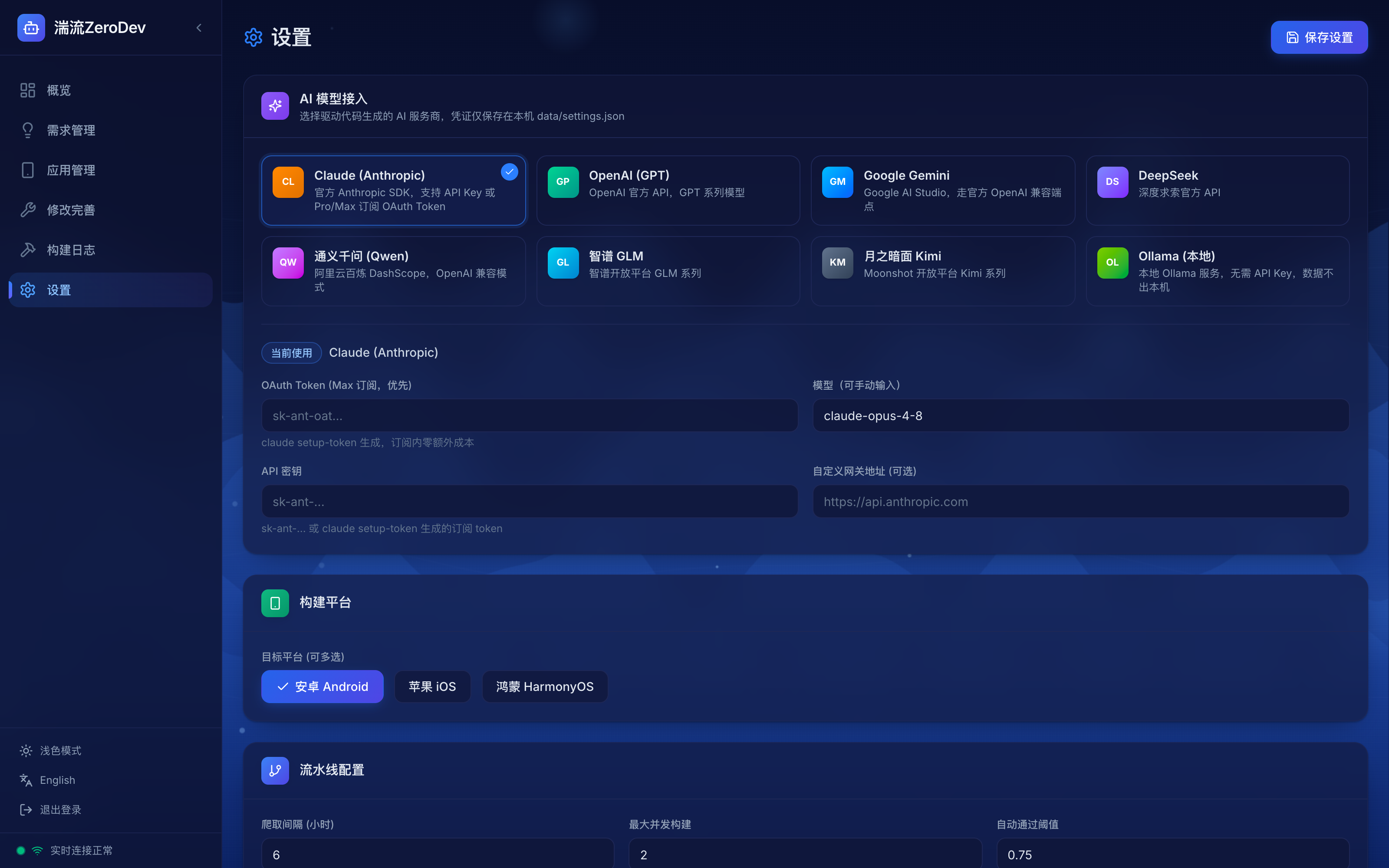Click the 爬取间隔 field showing 6
This screenshot has height=868, width=1389.
(438, 854)
